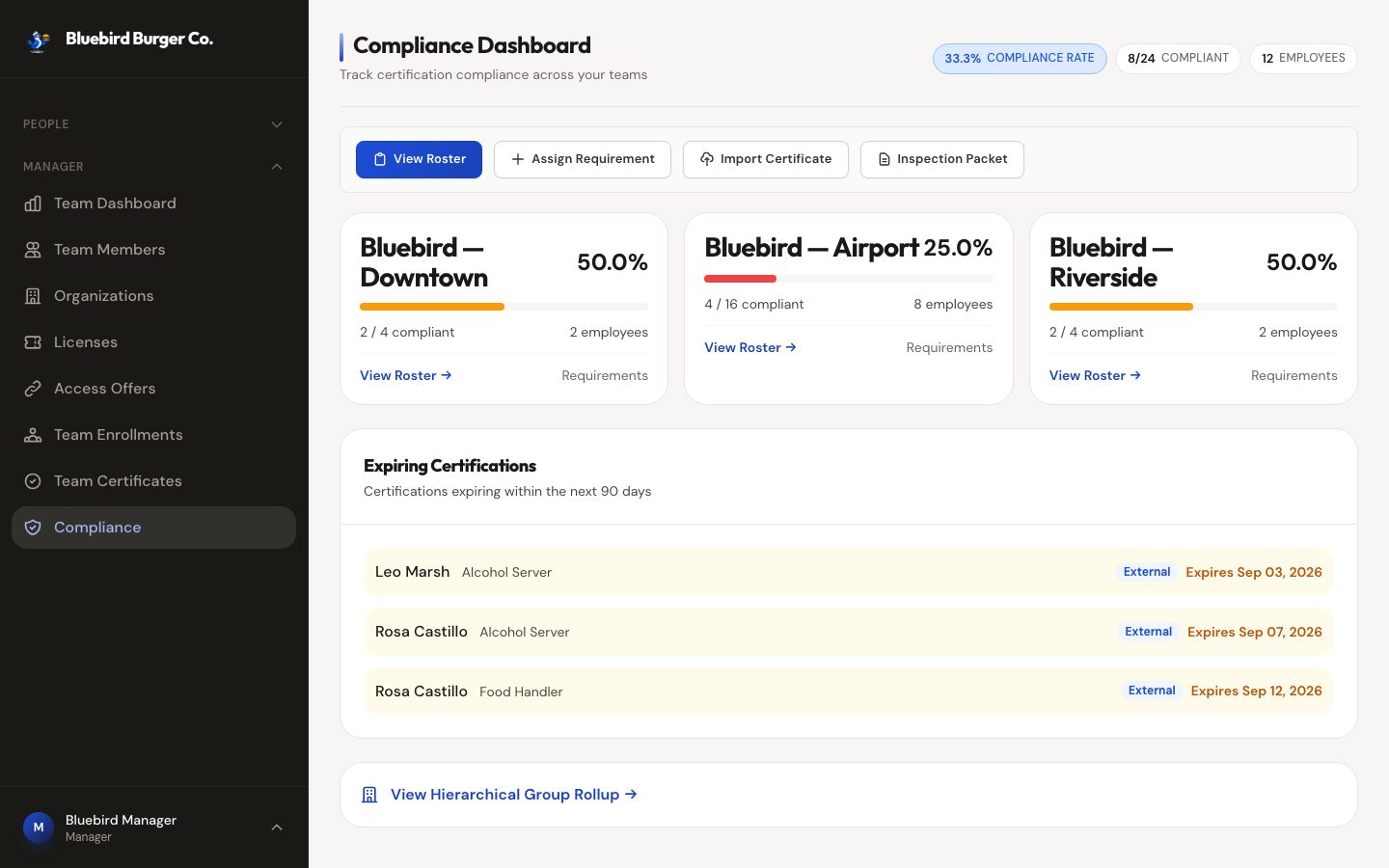1389x868 pixels.
Task: Open View Roster for Bluebird — Riverside
Action: [x=1095, y=375]
